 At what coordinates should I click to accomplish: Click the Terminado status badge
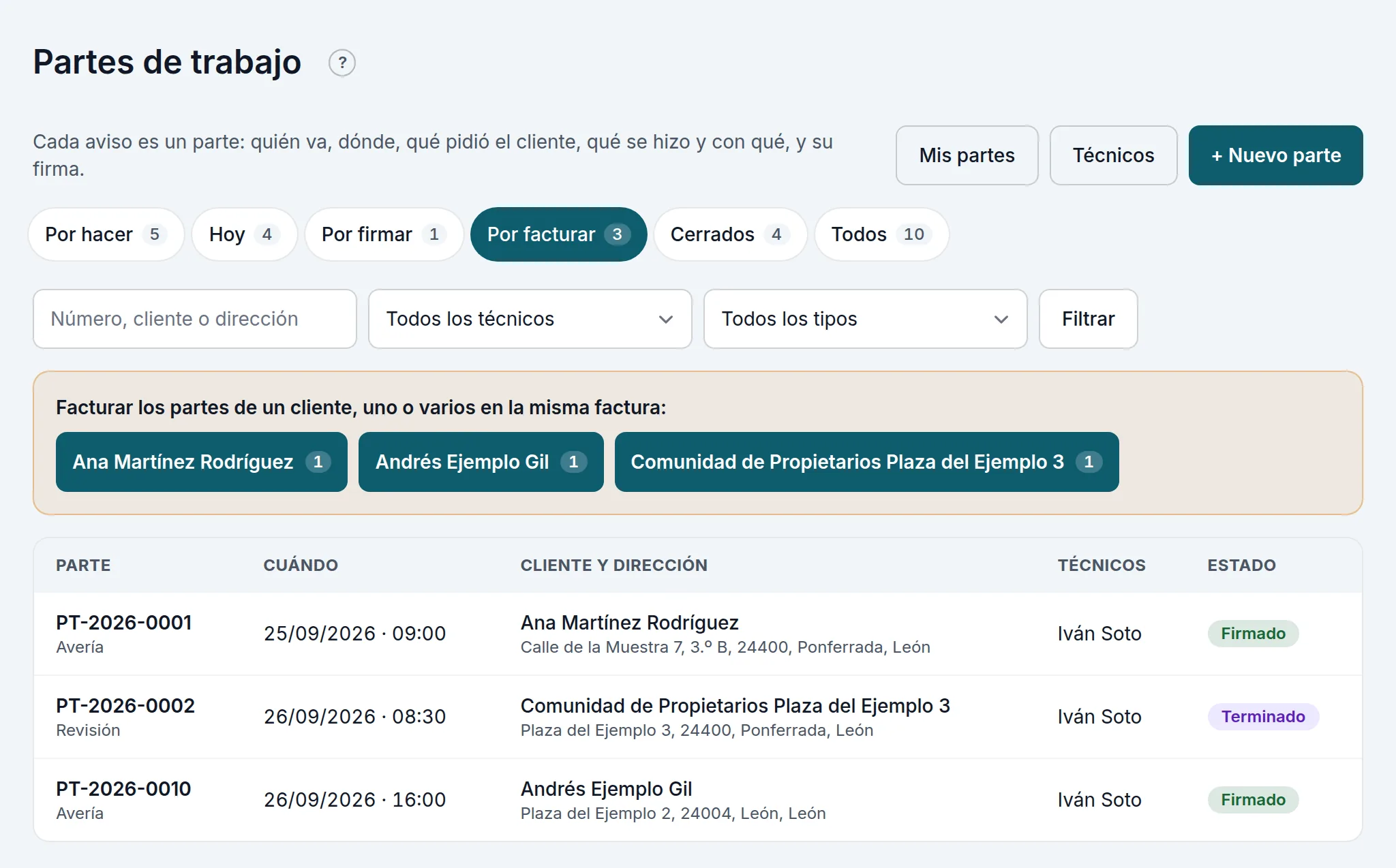pyautogui.click(x=1263, y=717)
